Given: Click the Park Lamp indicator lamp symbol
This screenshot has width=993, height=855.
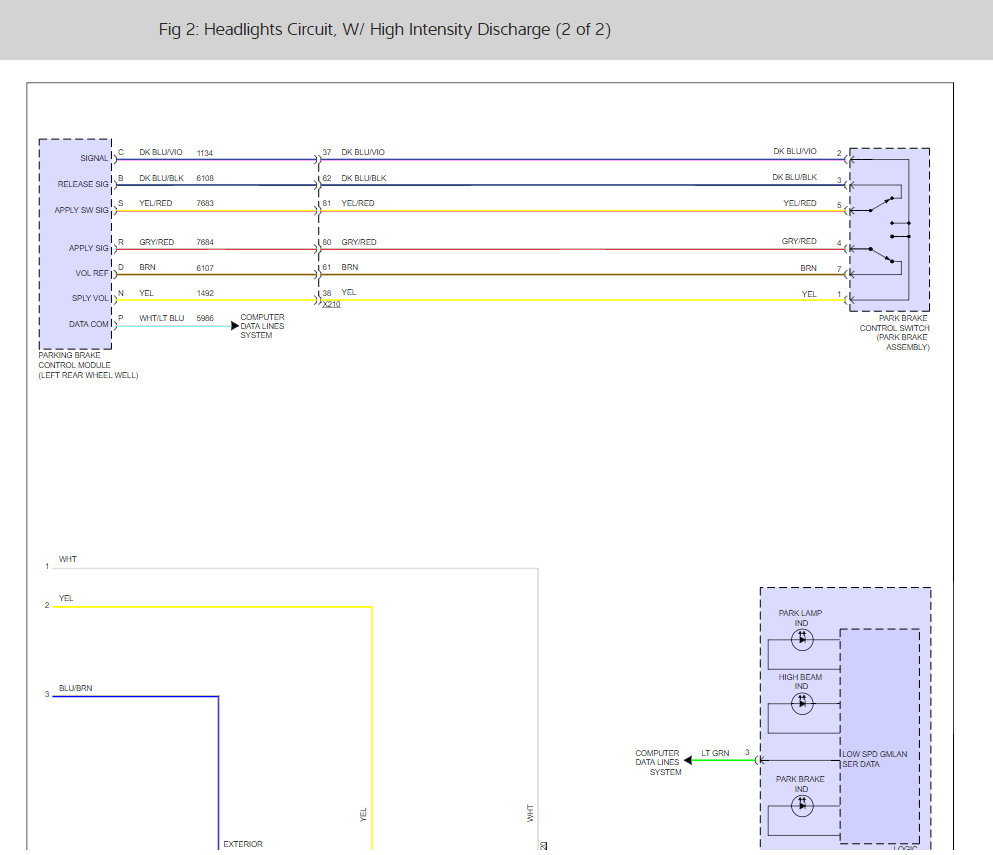Looking at the screenshot, I should [801, 641].
